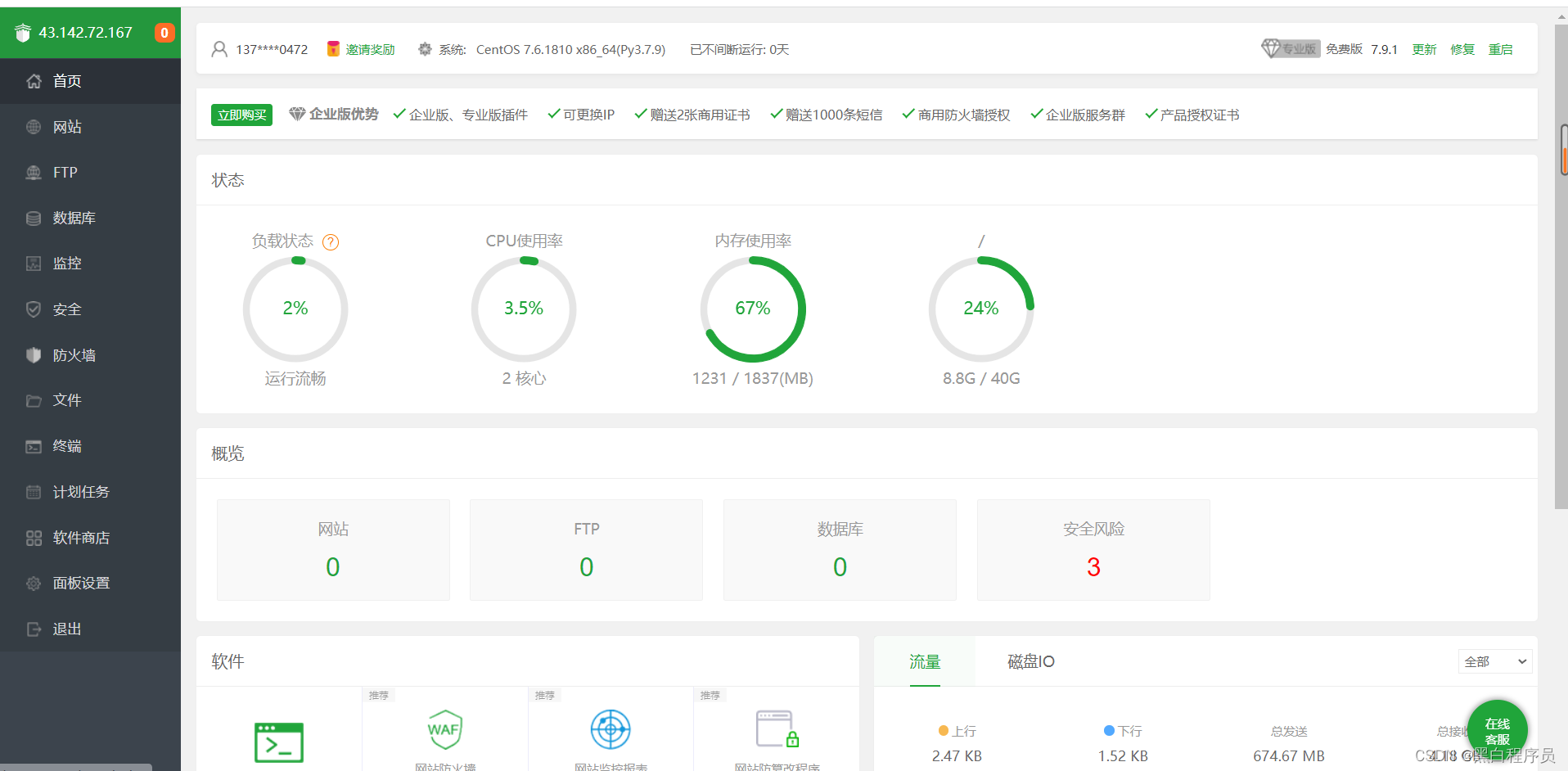Viewport: 1568px width, 771px height.
Task: Open the 安全 security menu item
Action: (90, 309)
